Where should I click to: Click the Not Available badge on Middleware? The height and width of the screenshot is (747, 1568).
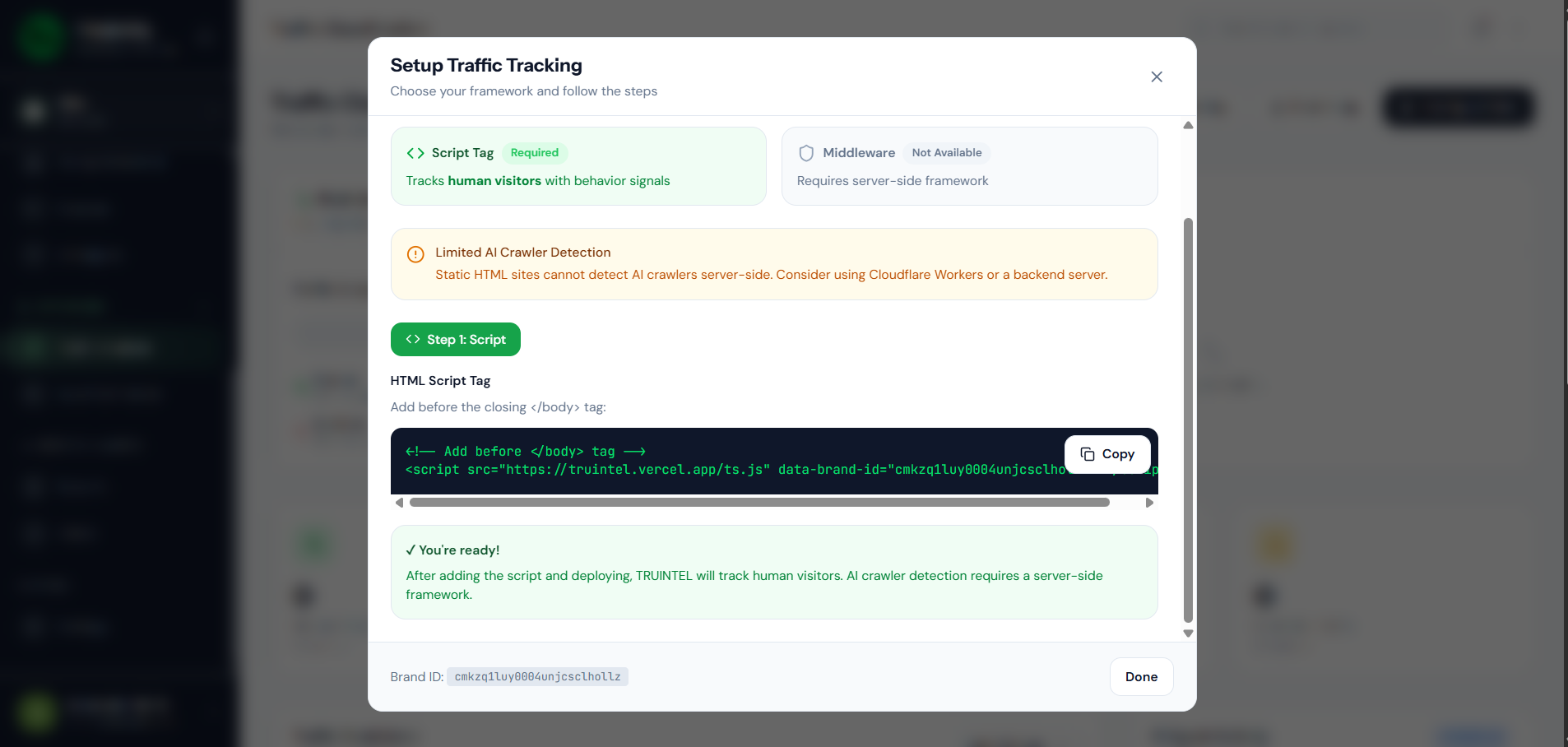pos(946,153)
